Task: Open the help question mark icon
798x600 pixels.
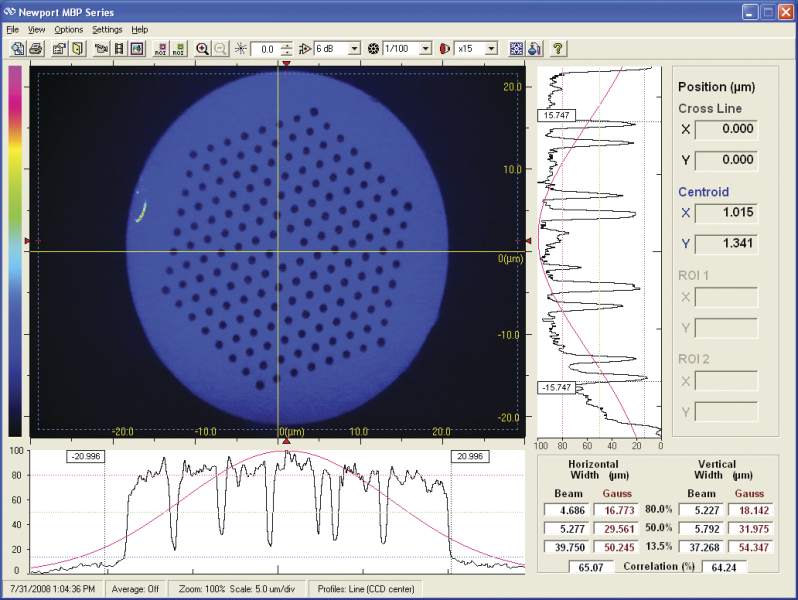Action: pyautogui.click(x=557, y=48)
